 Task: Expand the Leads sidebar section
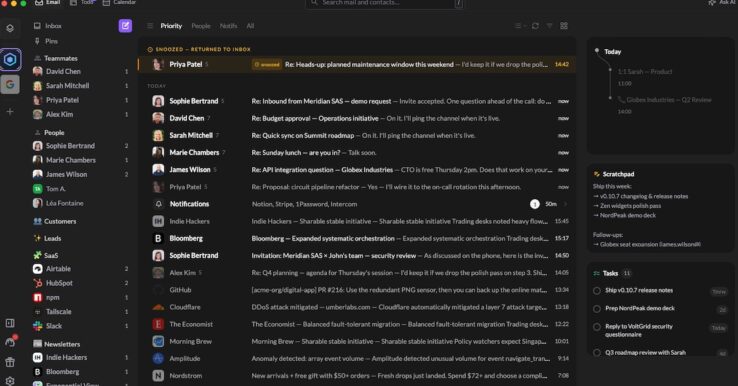(47, 238)
